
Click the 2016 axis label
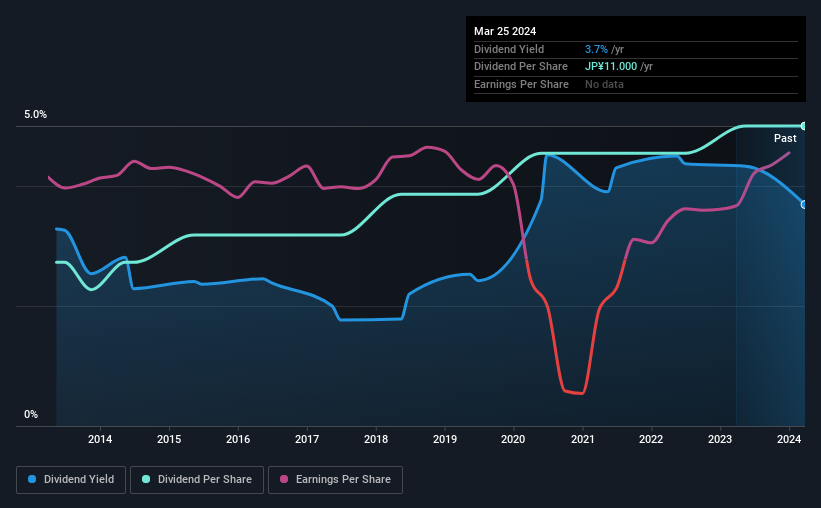click(238, 439)
